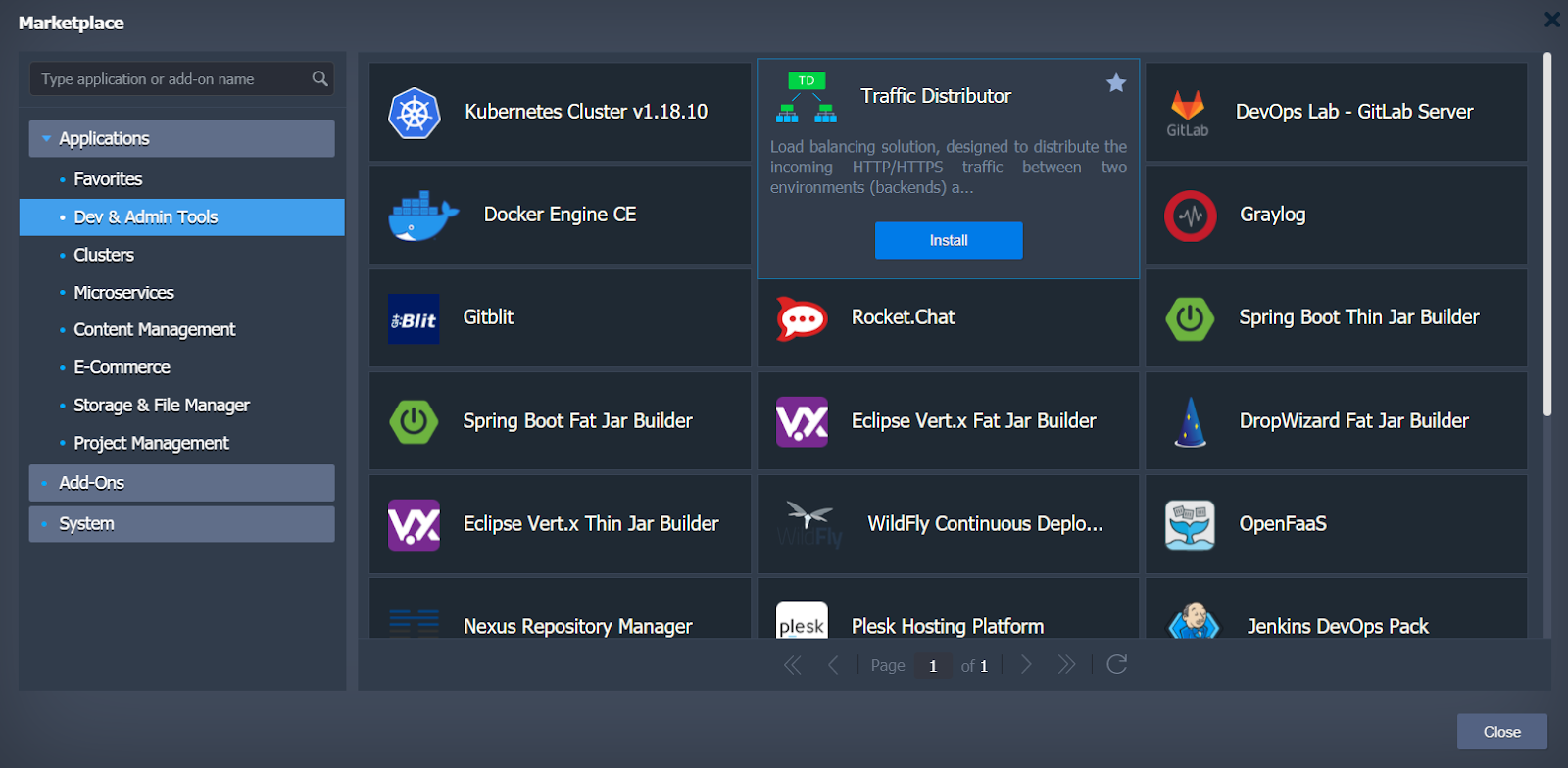The image size is (1568, 768).
Task: Go to the first page
Action: tap(793, 666)
